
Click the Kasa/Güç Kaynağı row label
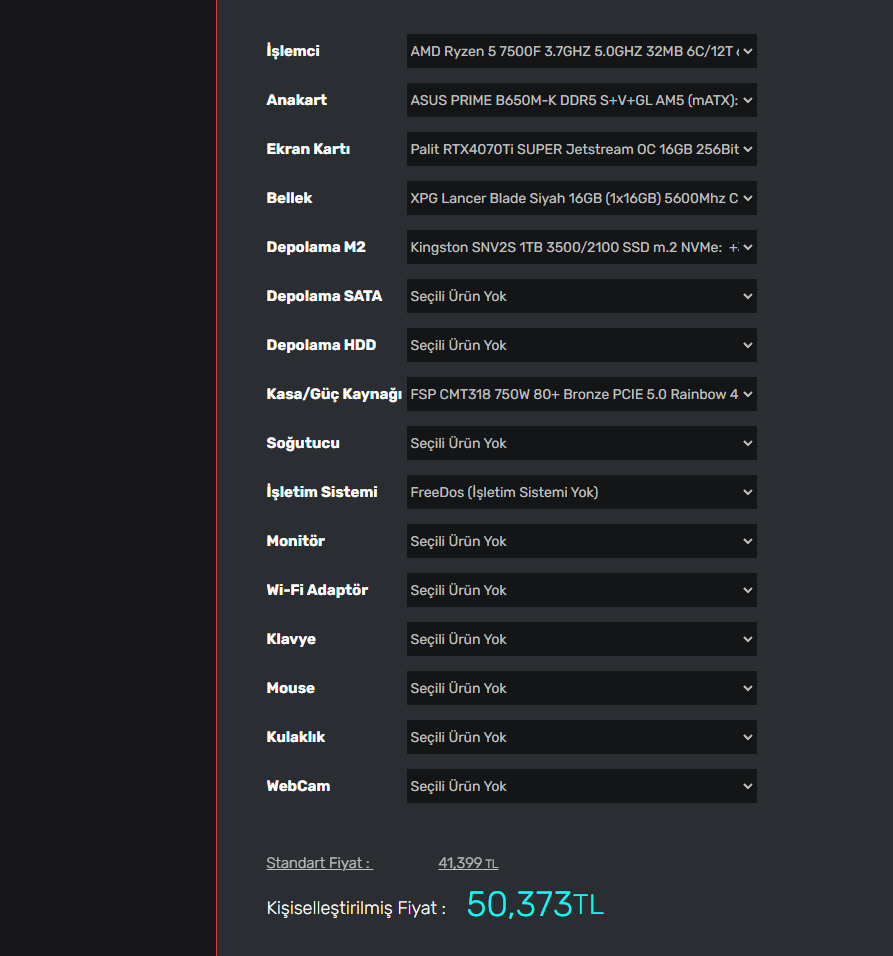pos(334,394)
